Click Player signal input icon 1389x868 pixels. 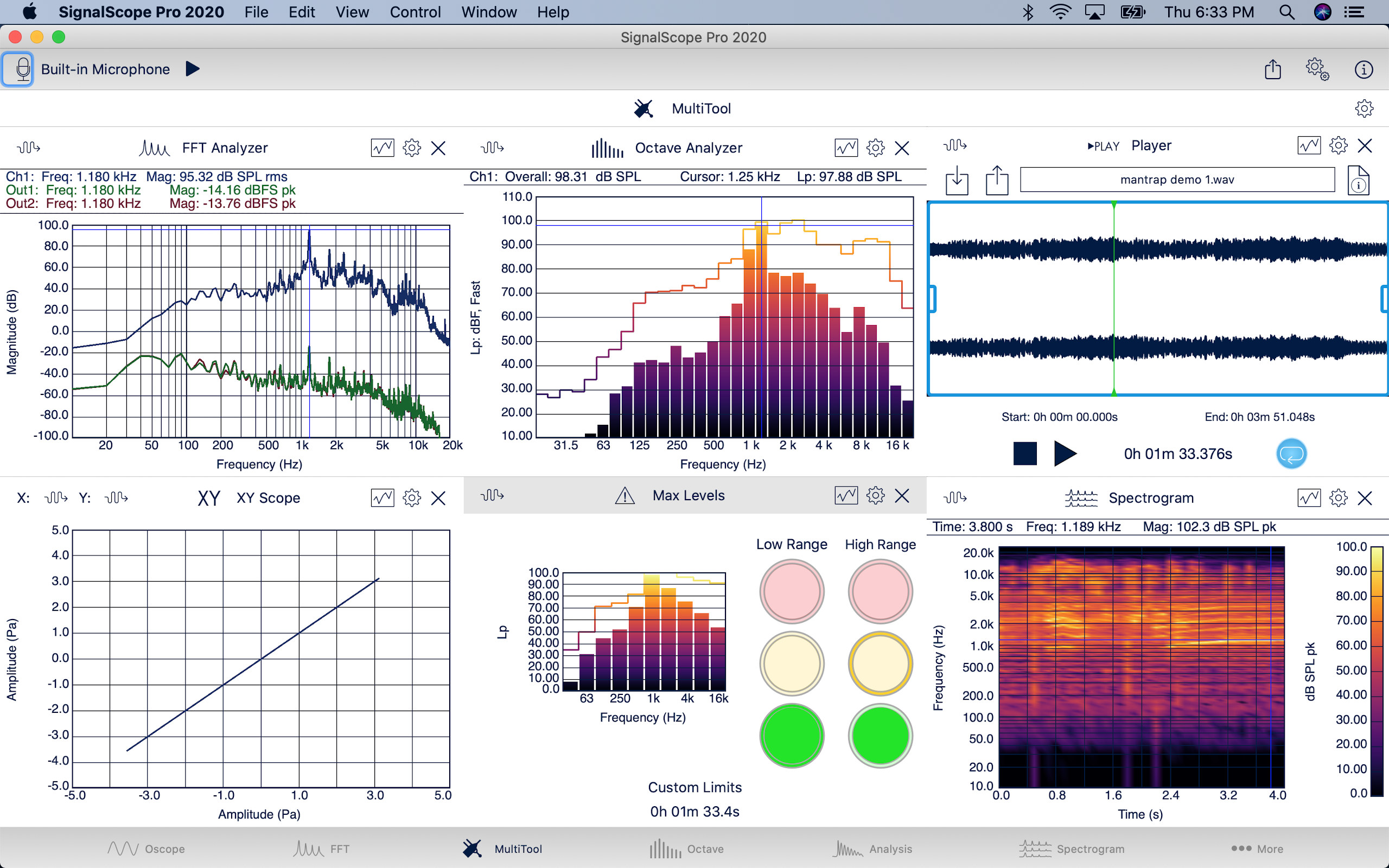(x=955, y=145)
